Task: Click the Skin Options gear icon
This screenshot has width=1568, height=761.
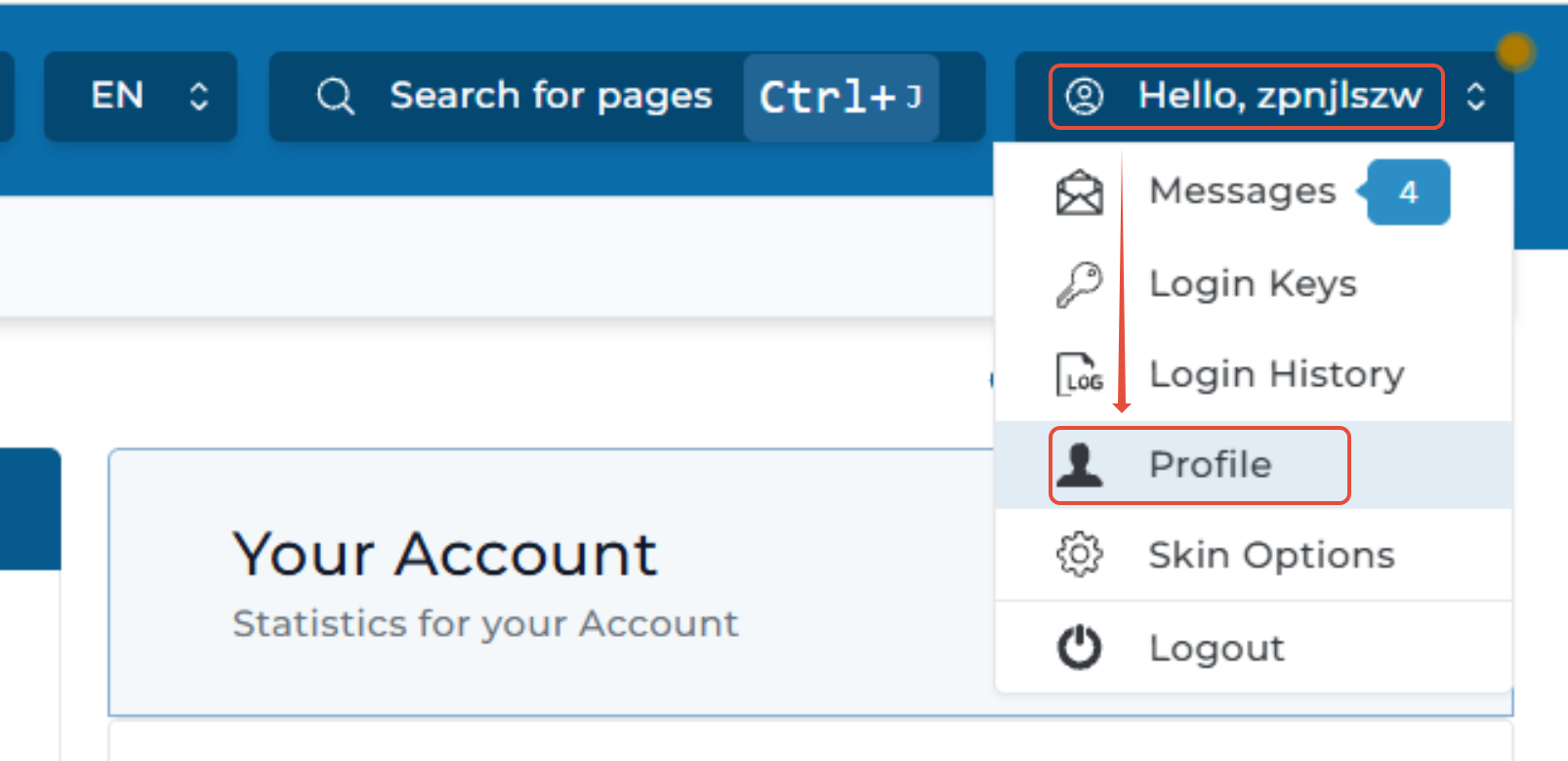Action: point(1079,555)
